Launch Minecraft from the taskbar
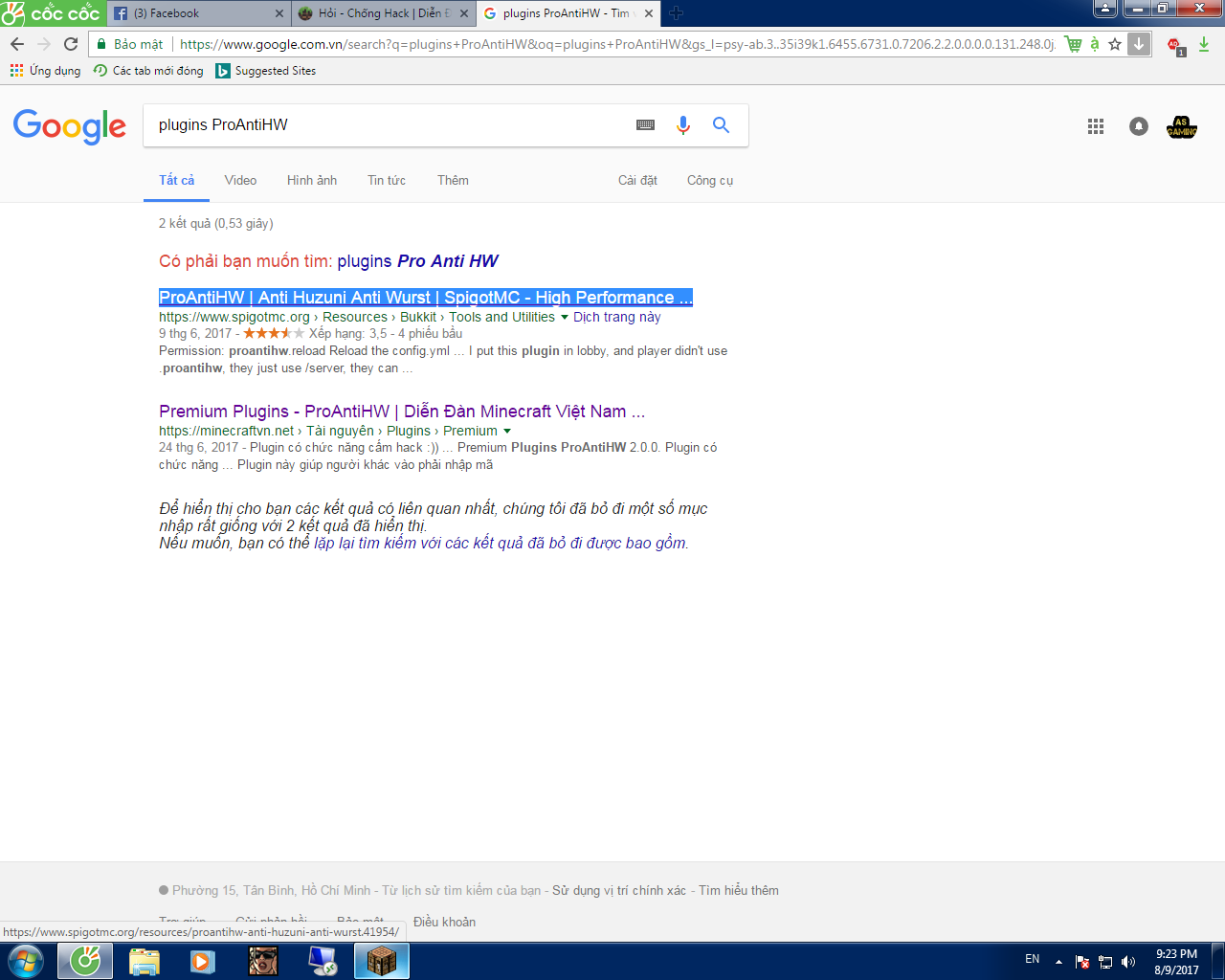This screenshot has height=980, width=1225. point(382,961)
